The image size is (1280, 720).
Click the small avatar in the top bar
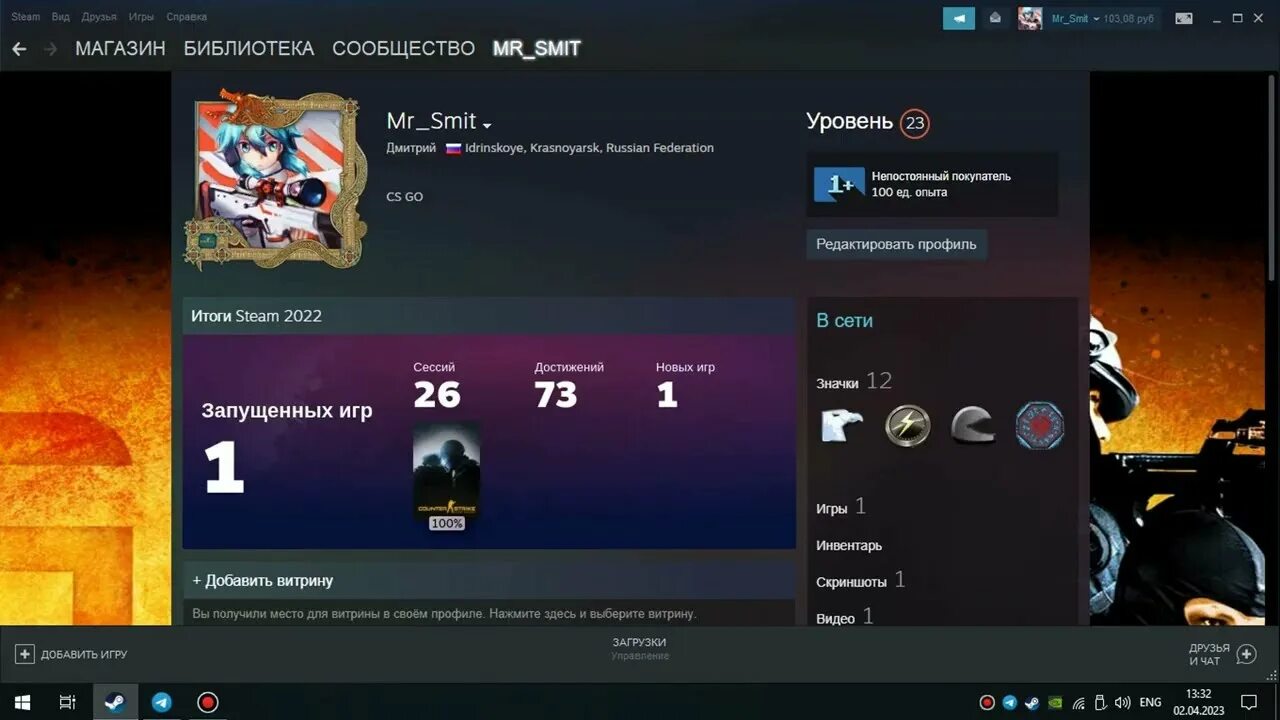coord(1030,18)
